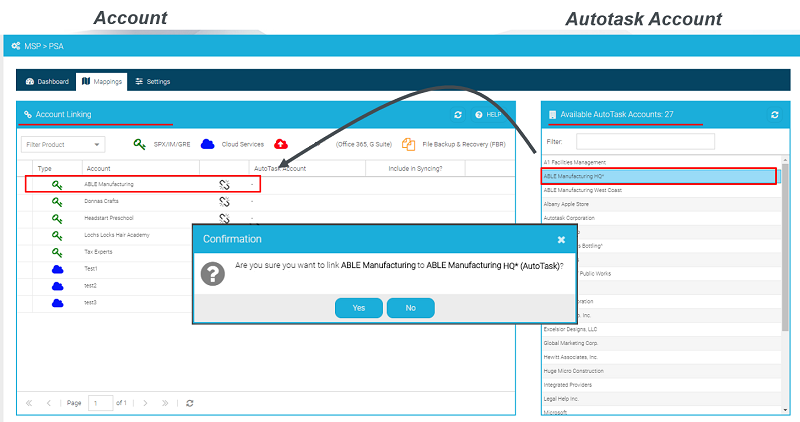The width and height of the screenshot is (800, 422).
Task: Click the Lochs Locks Hair Academy name
Action: 117,235
